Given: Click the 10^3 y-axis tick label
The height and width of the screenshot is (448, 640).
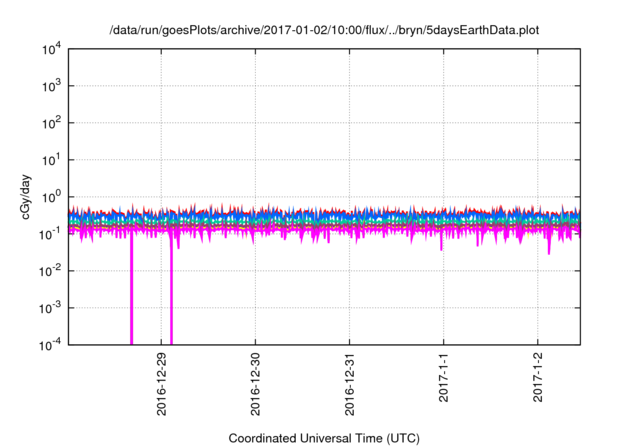Looking at the screenshot, I should [51, 86].
